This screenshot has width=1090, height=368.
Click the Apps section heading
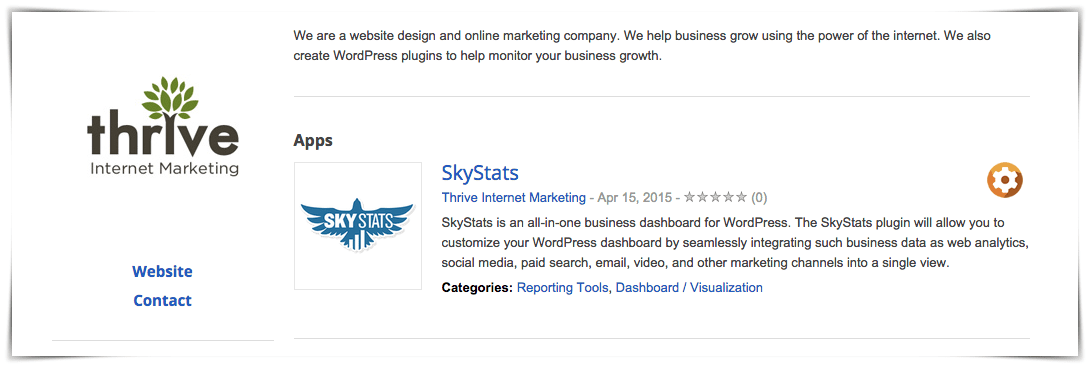(313, 141)
